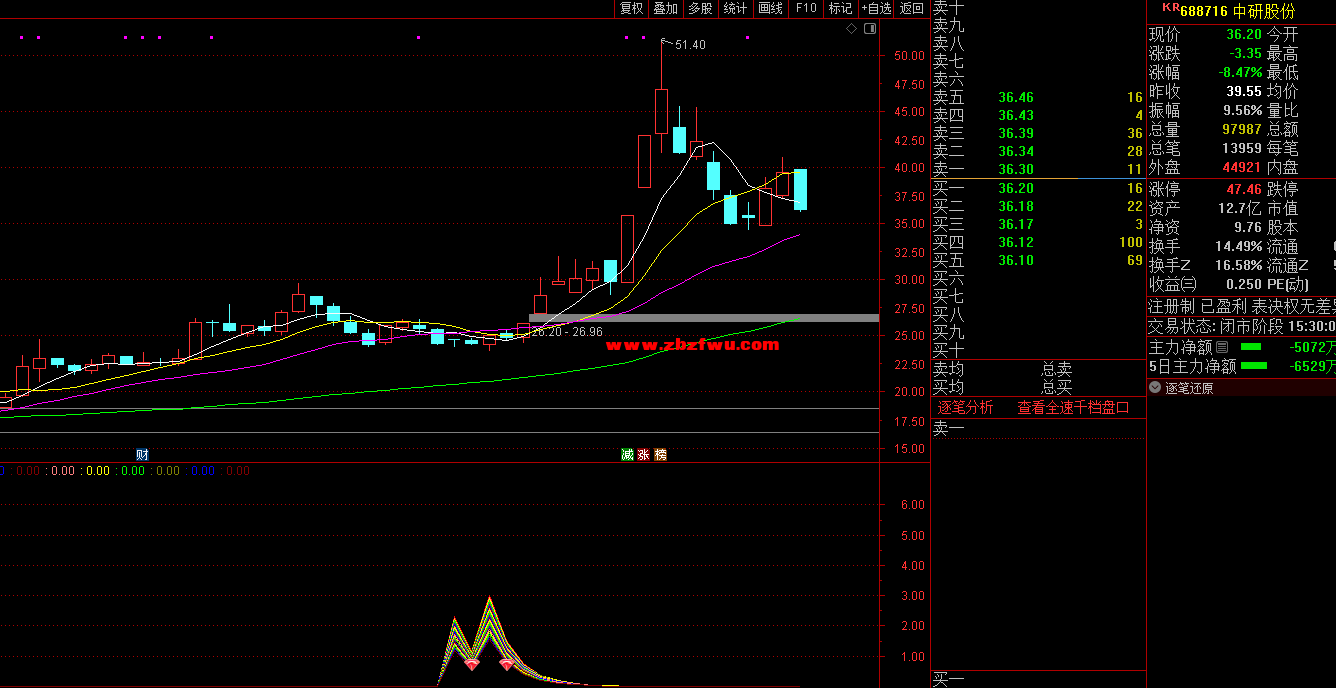This screenshot has height=688, width=1336.
Task: Select the 买四 price 36.12
Action: [x=1016, y=242]
